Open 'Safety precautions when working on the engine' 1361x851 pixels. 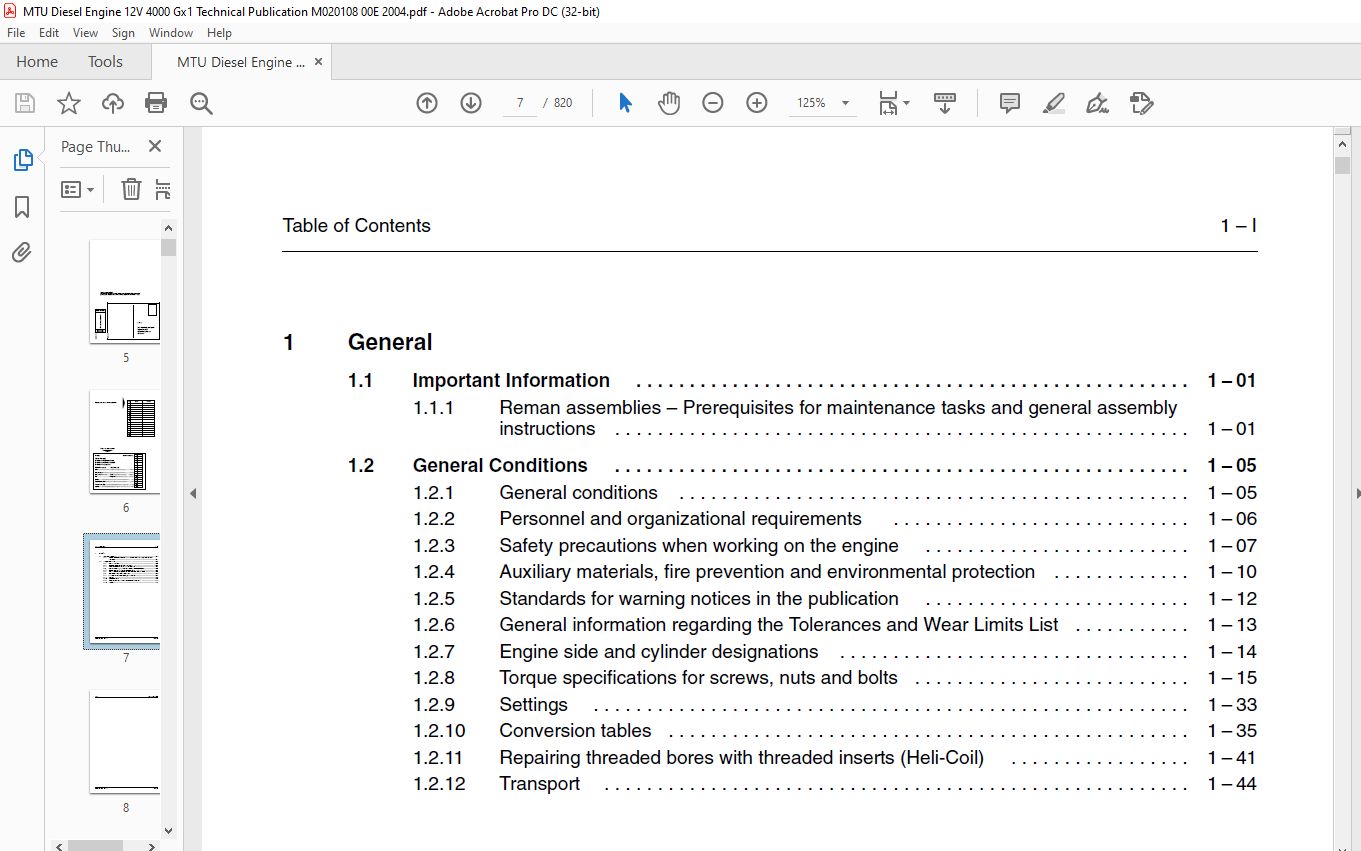tap(699, 546)
